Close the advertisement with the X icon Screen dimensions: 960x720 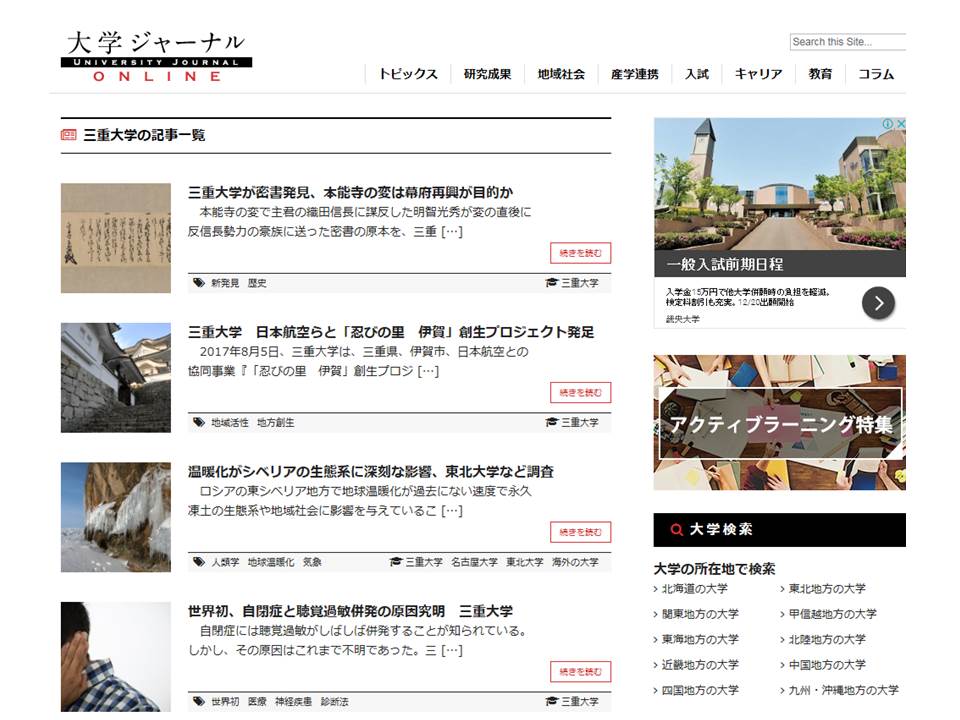click(901, 124)
